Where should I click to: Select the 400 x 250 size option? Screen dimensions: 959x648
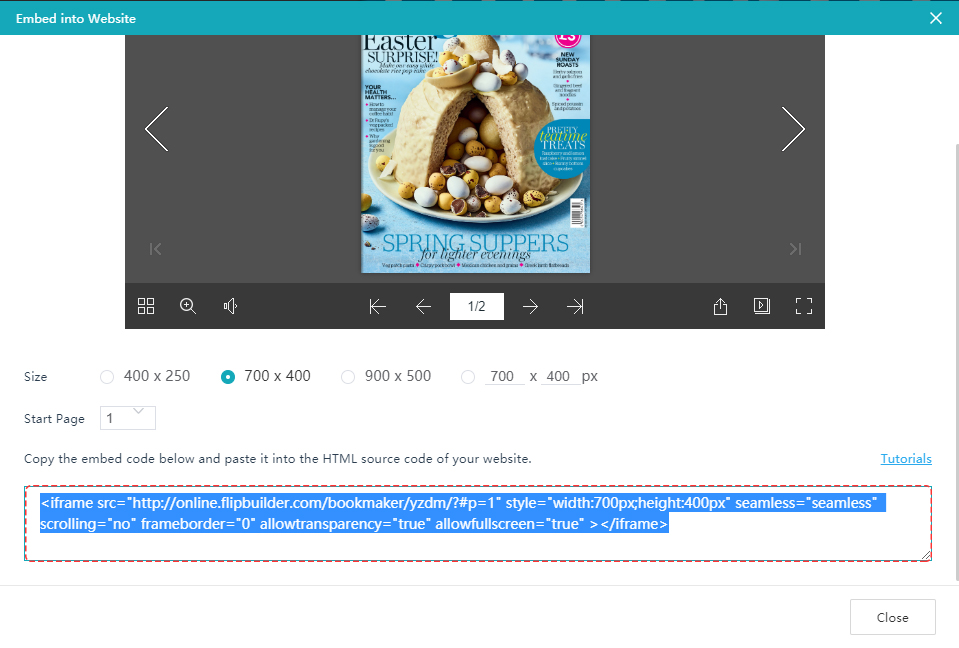107,377
